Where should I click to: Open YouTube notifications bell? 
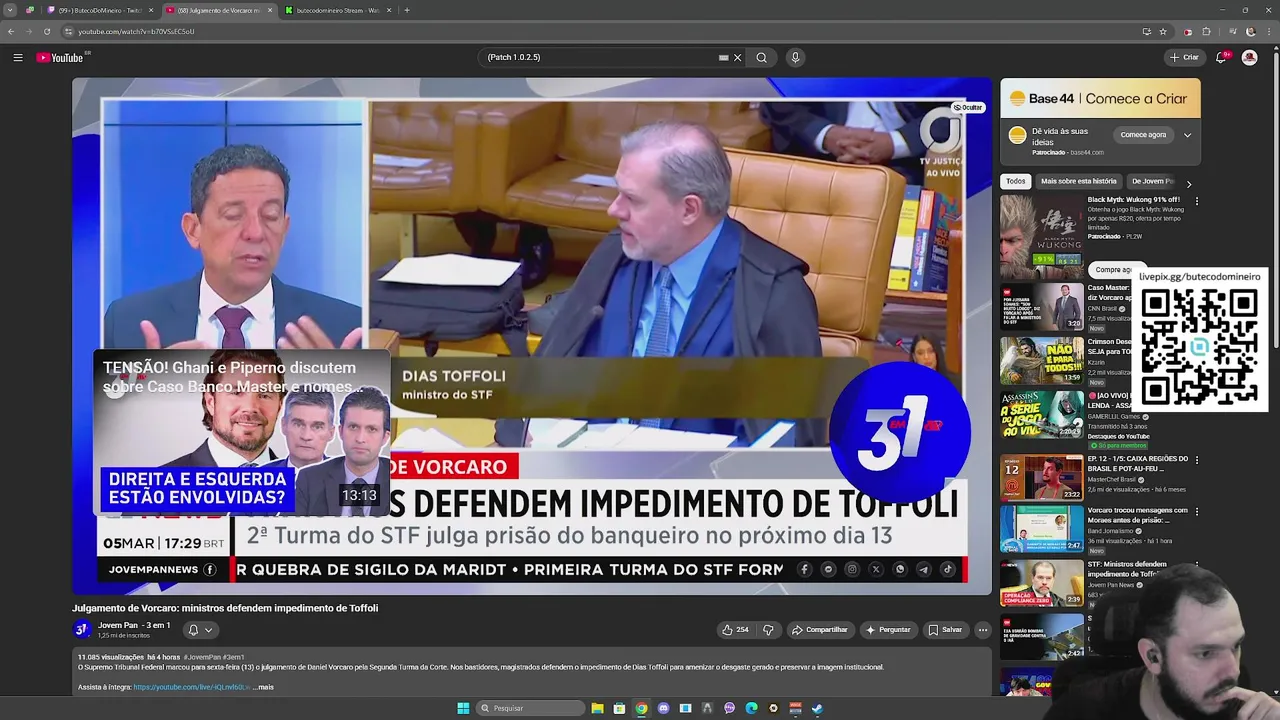(1221, 58)
